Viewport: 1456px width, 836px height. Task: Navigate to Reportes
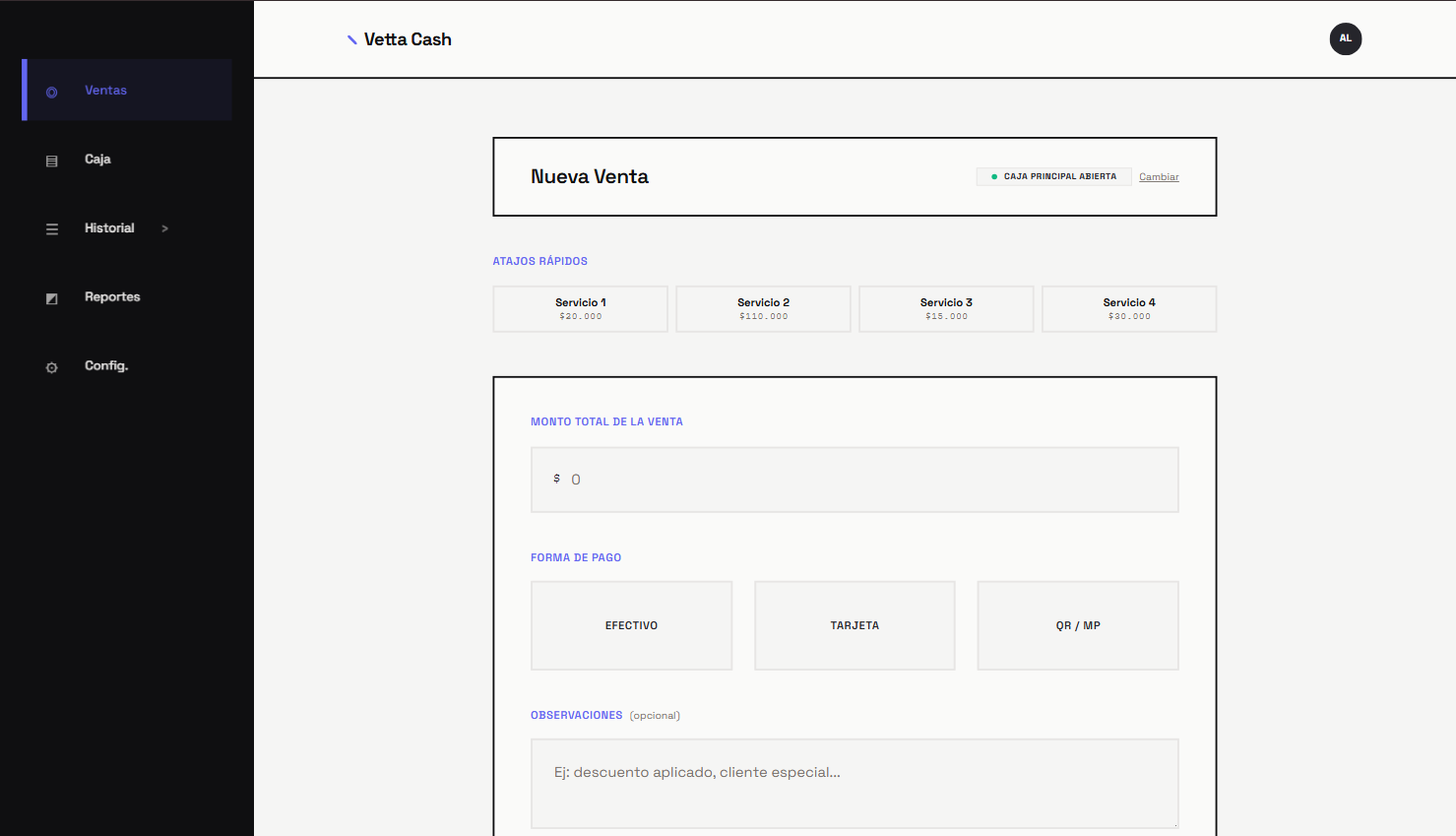coord(129,296)
